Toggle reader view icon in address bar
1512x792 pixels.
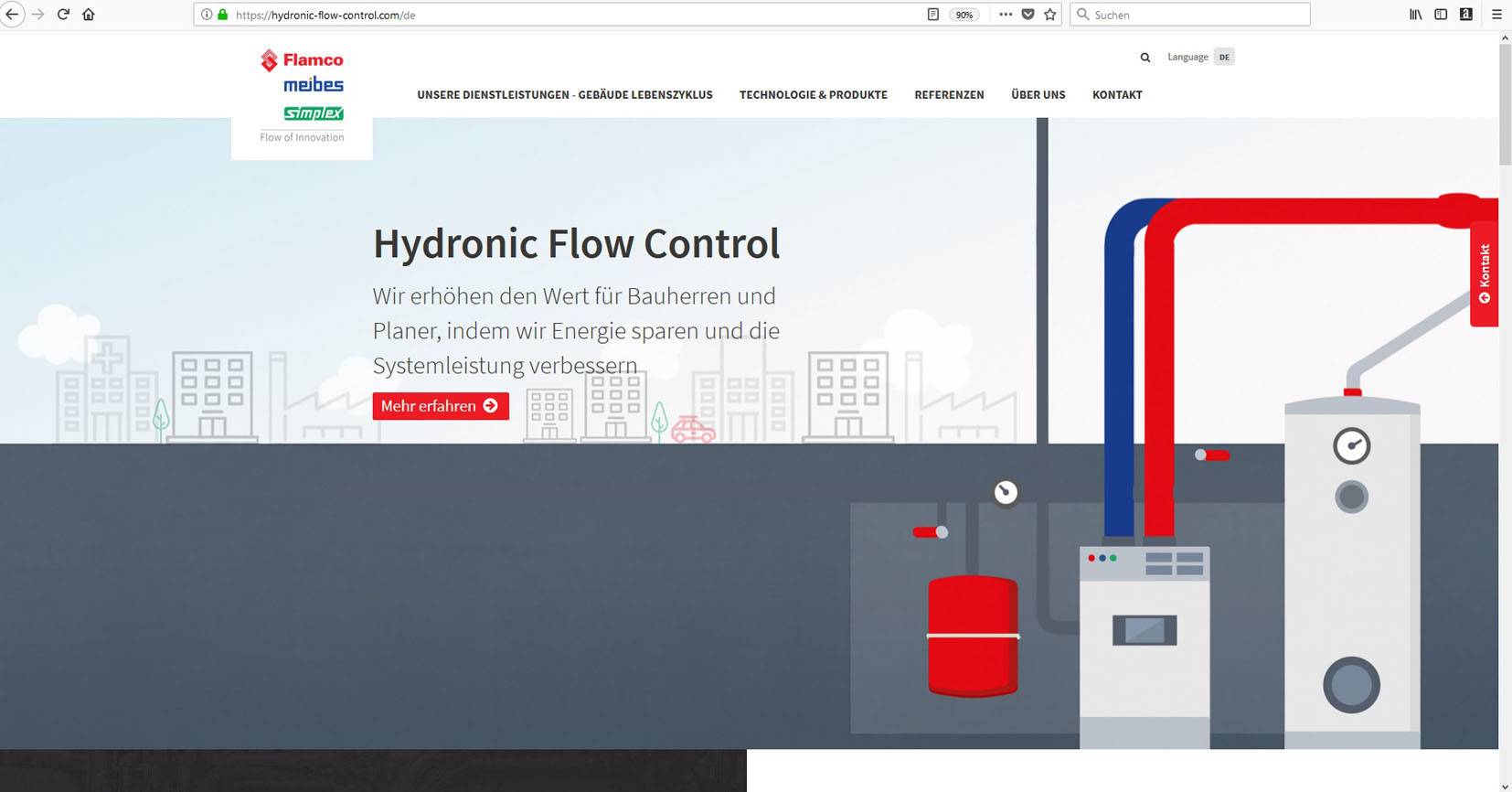pyautogui.click(x=932, y=15)
